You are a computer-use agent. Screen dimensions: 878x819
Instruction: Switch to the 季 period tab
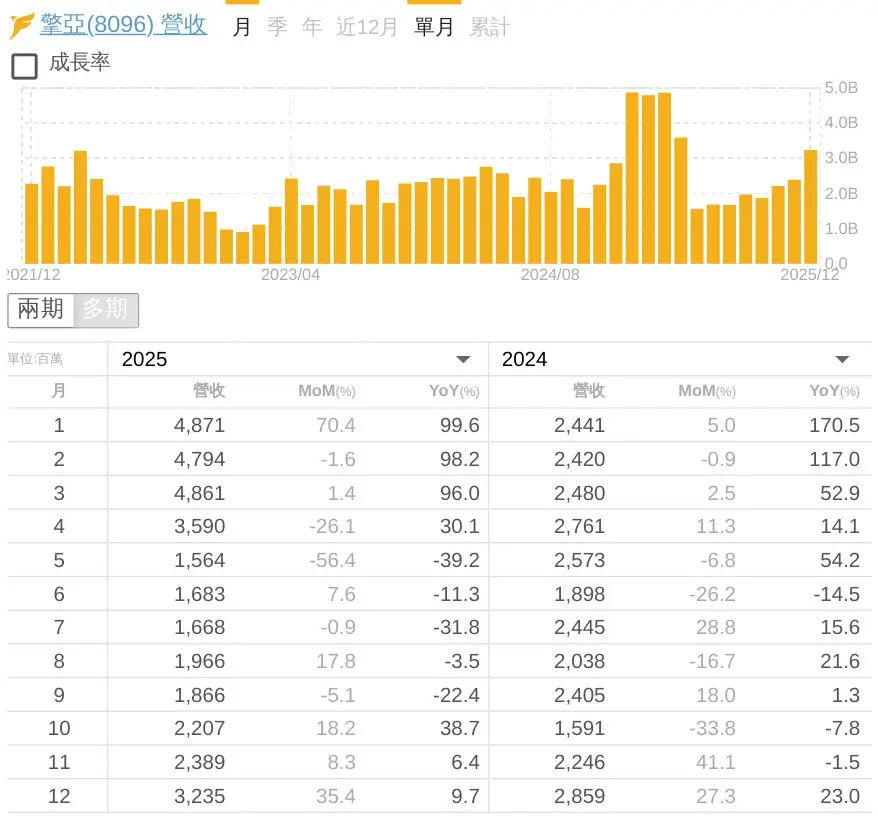click(x=277, y=27)
